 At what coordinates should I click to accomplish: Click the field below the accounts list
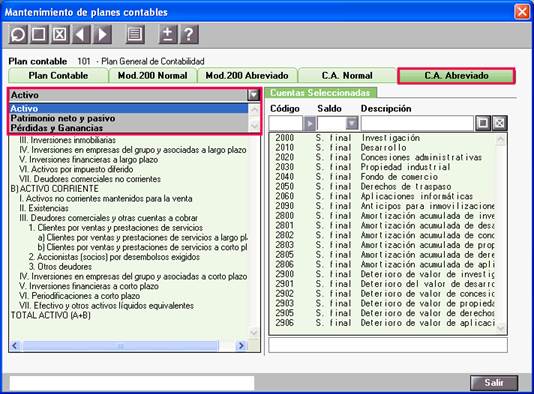[x=388, y=345]
